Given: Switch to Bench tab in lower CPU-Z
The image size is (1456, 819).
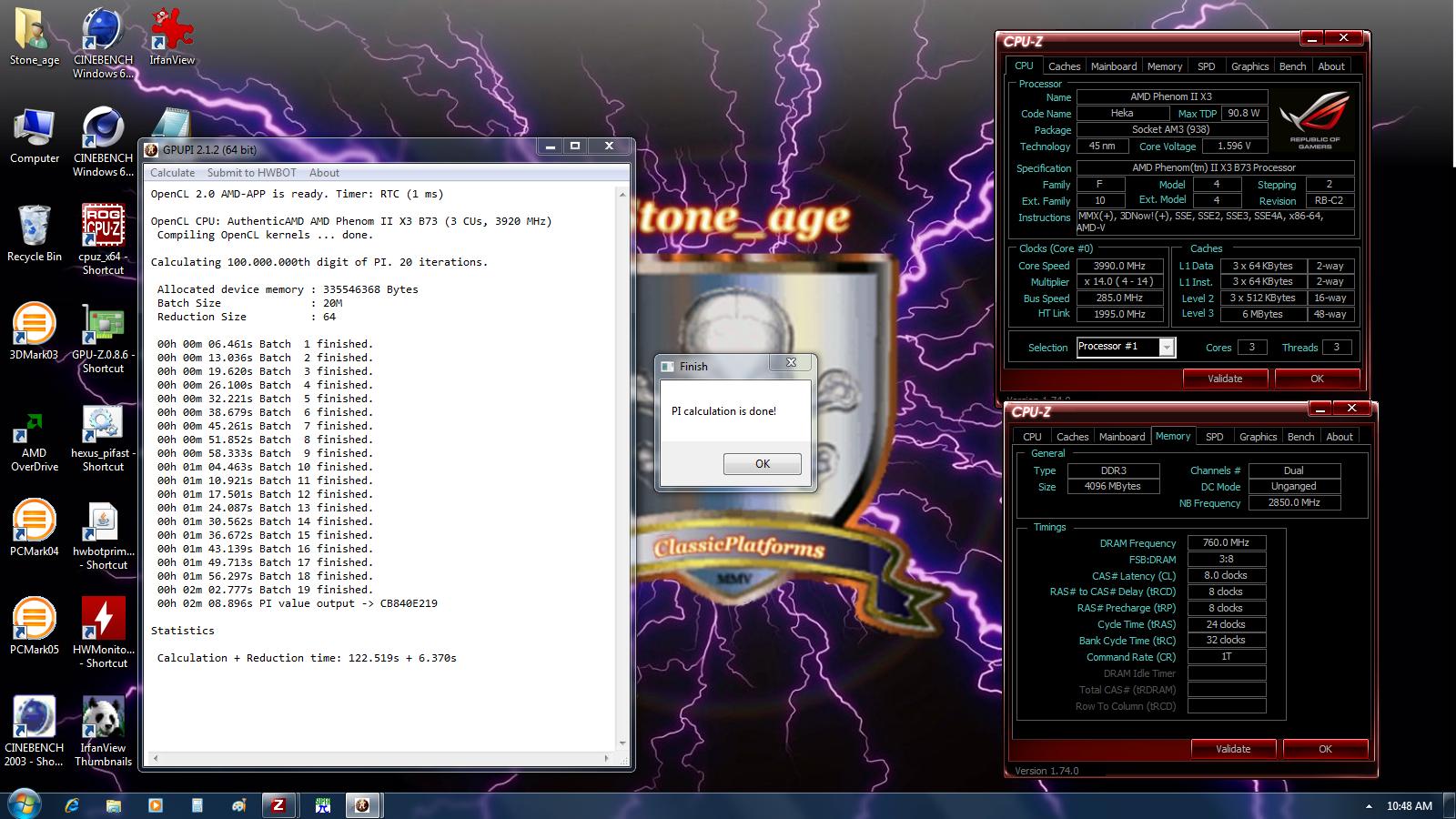Looking at the screenshot, I should 1300,437.
